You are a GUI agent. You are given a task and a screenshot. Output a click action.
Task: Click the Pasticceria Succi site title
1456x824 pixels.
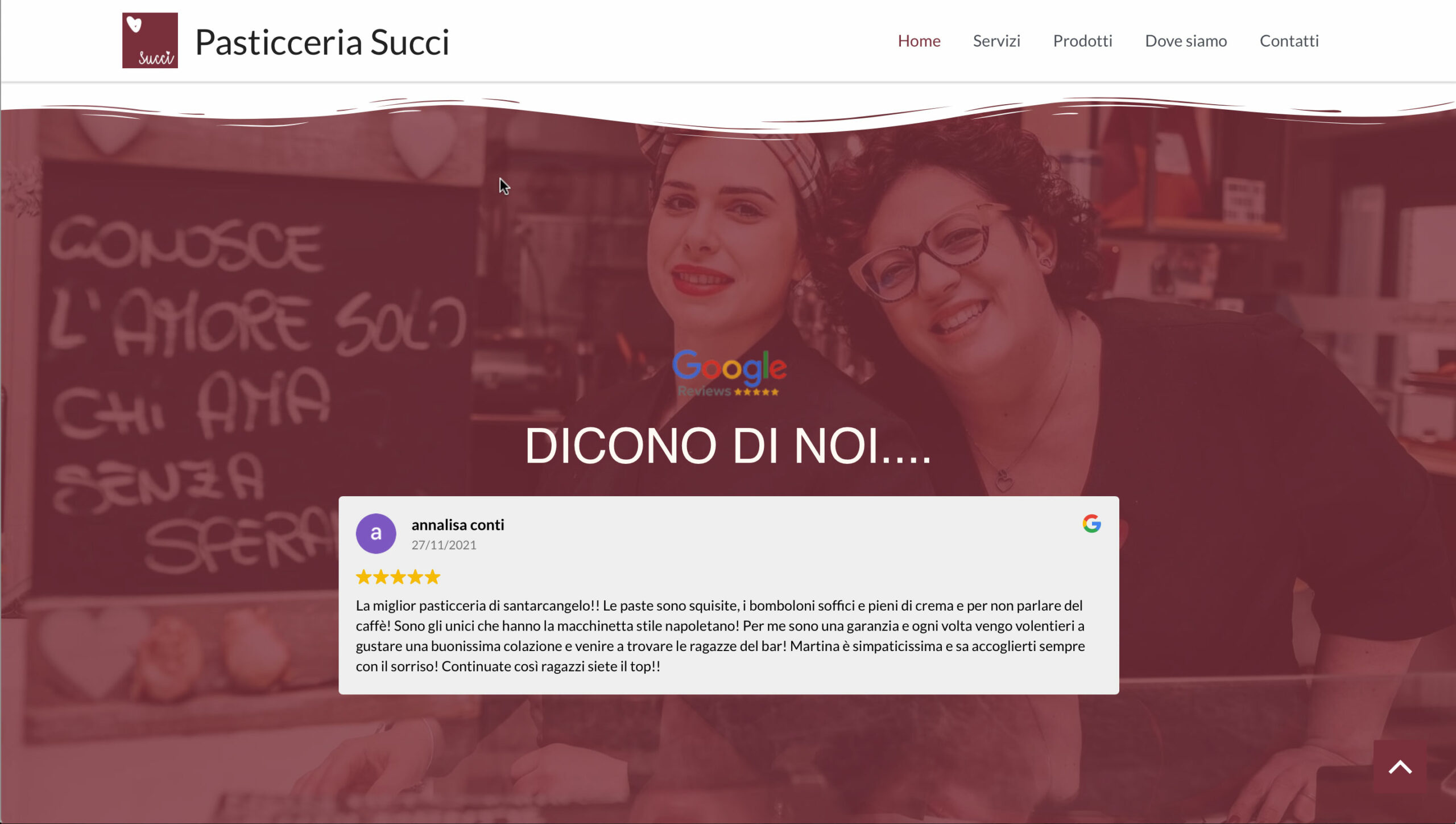[322, 42]
